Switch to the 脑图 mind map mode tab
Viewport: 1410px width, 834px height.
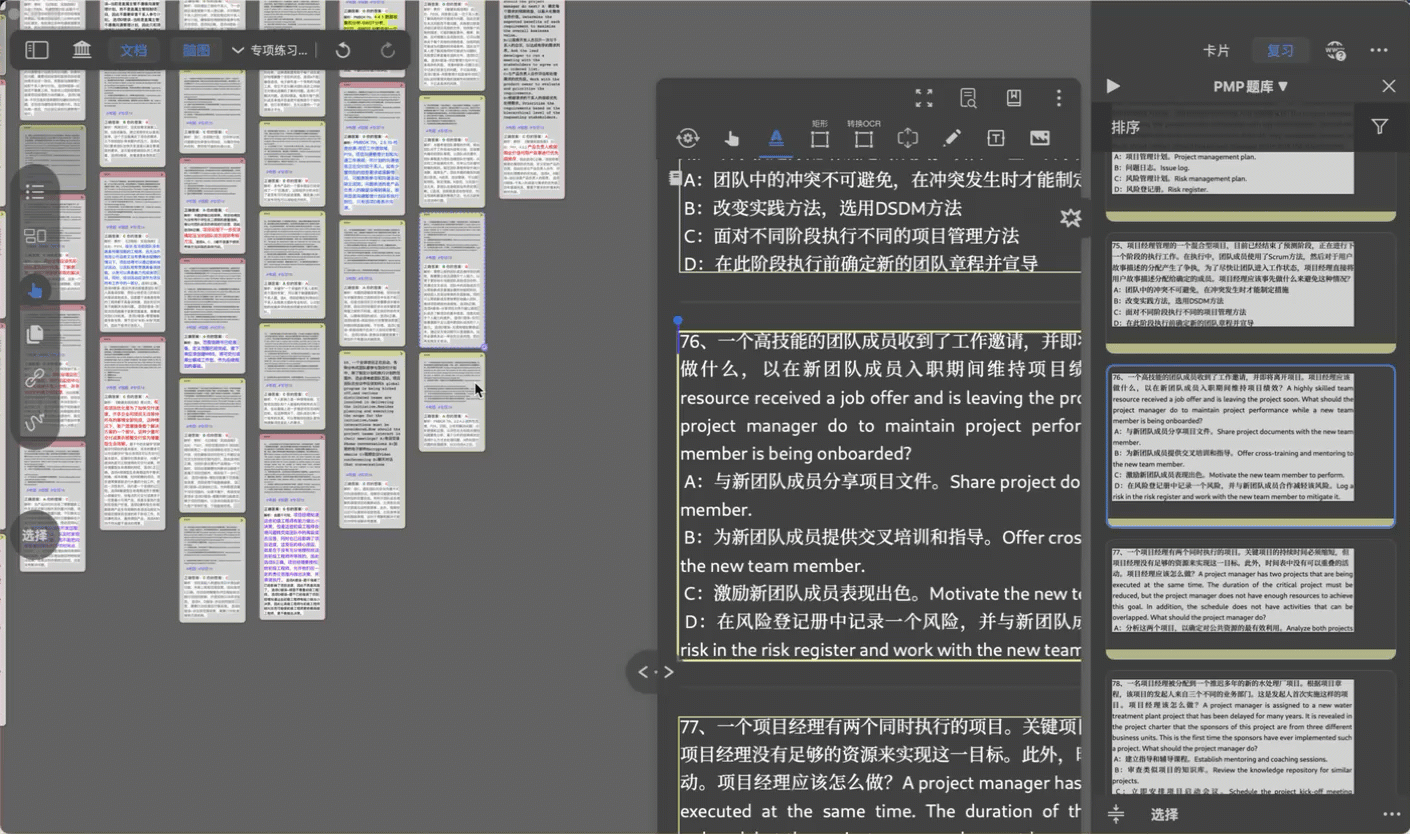click(x=196, y=50)
